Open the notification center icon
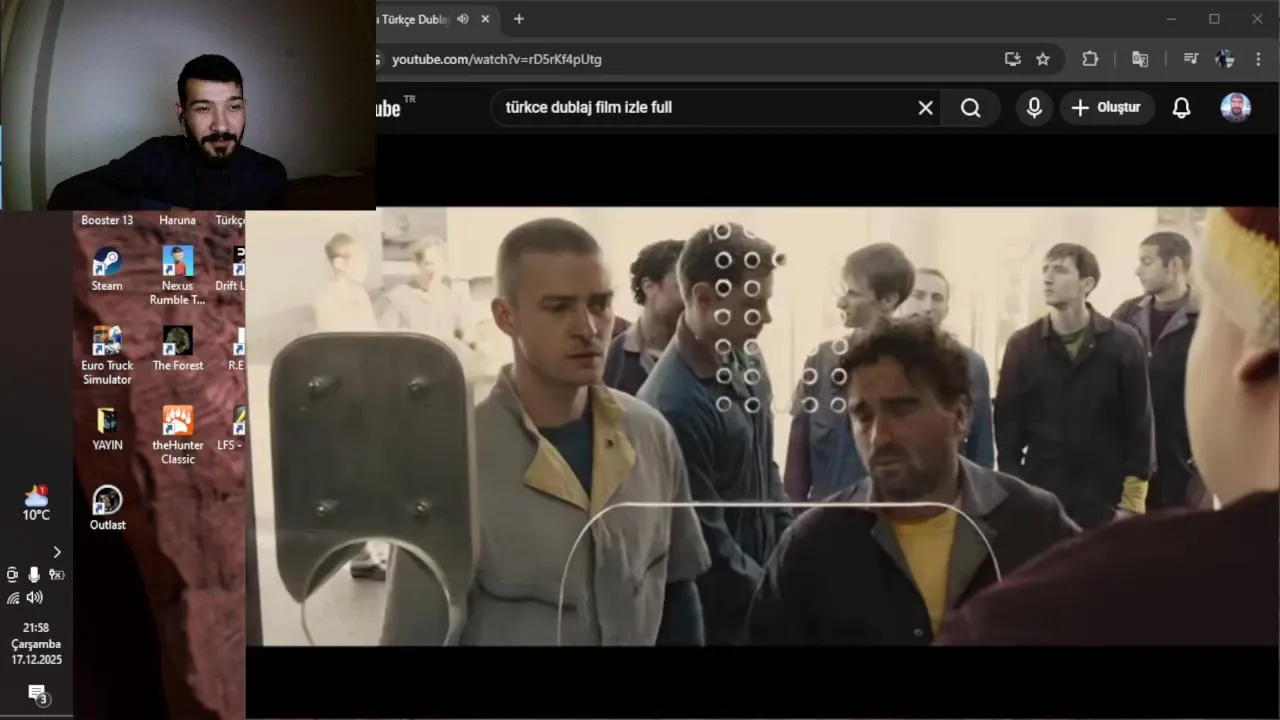This screenshot has height=720, width=1280. click(x=37, y=693)
